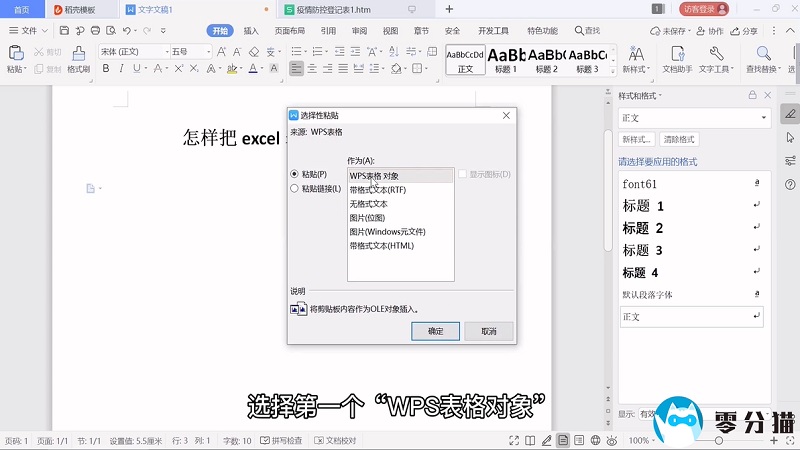Click the Paste (粘贴) icon

coord(15,53)
